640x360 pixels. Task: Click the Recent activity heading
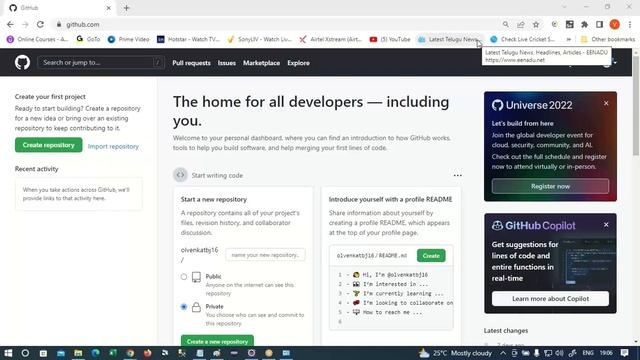tap(37, 169)
